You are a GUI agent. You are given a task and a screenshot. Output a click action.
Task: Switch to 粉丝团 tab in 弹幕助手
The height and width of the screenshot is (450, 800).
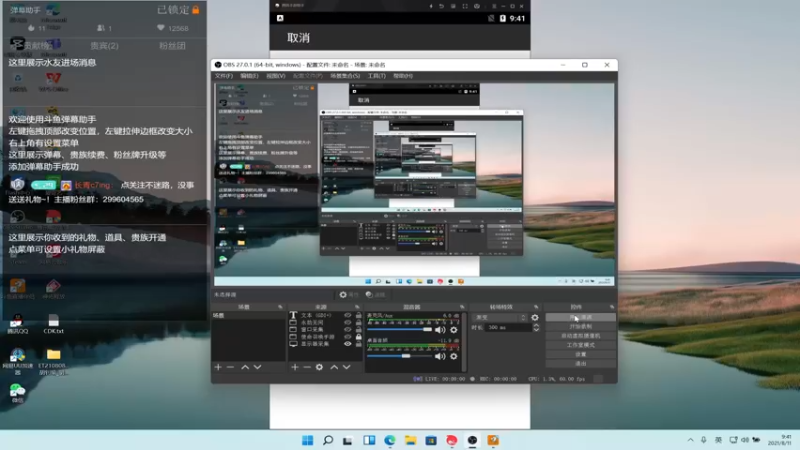(172, 46)
